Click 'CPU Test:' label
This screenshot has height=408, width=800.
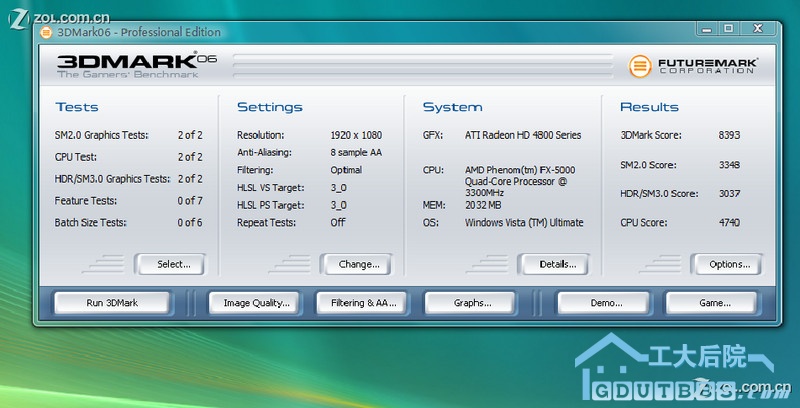(x=76, y=157)
